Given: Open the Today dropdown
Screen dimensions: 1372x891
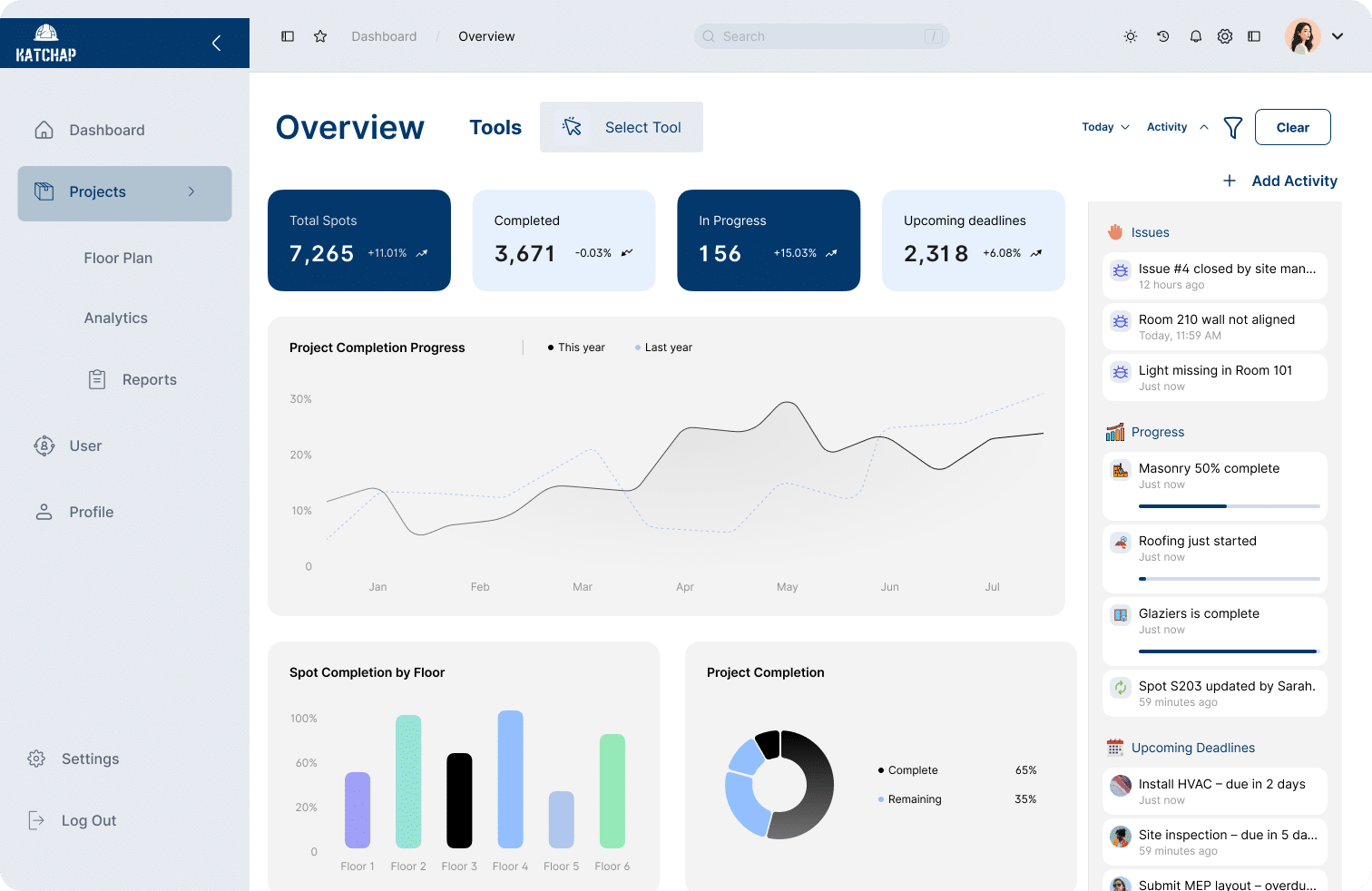Looking at the screenshot, I should tap(1105, 127).
